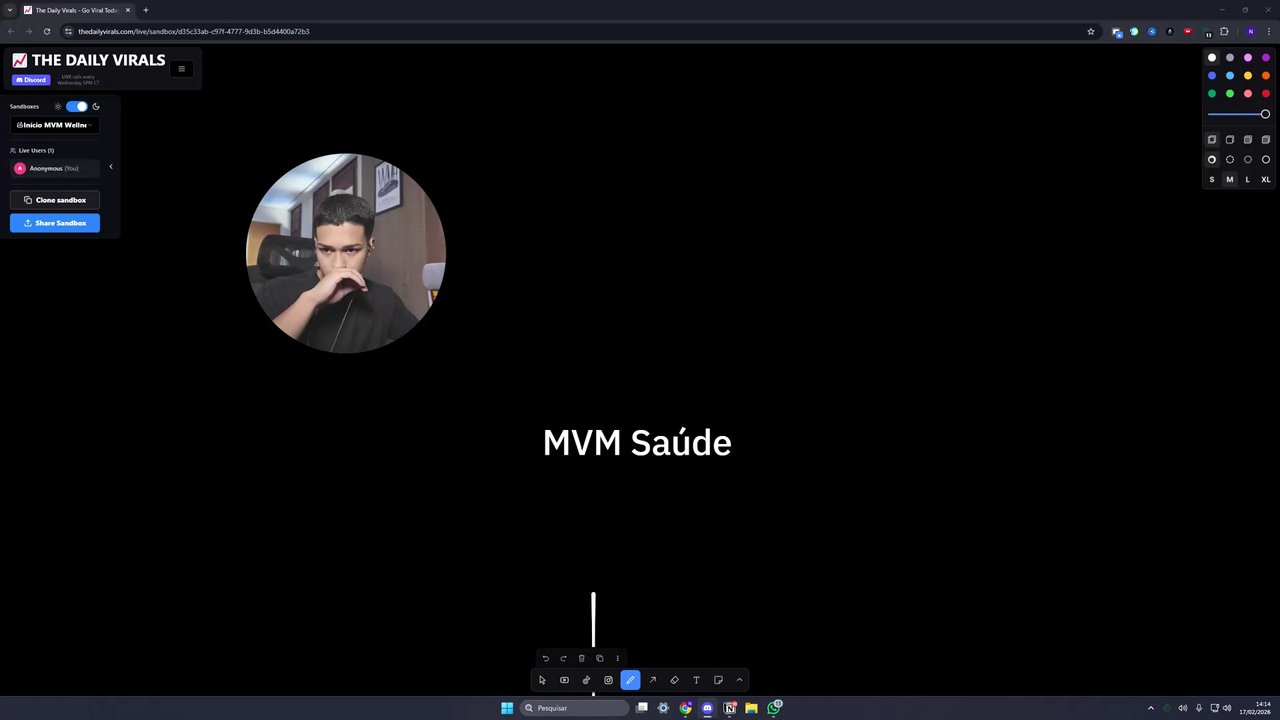Click The Daily Virals logo
Screen dimensions: 1280x720
pos(88,60)
